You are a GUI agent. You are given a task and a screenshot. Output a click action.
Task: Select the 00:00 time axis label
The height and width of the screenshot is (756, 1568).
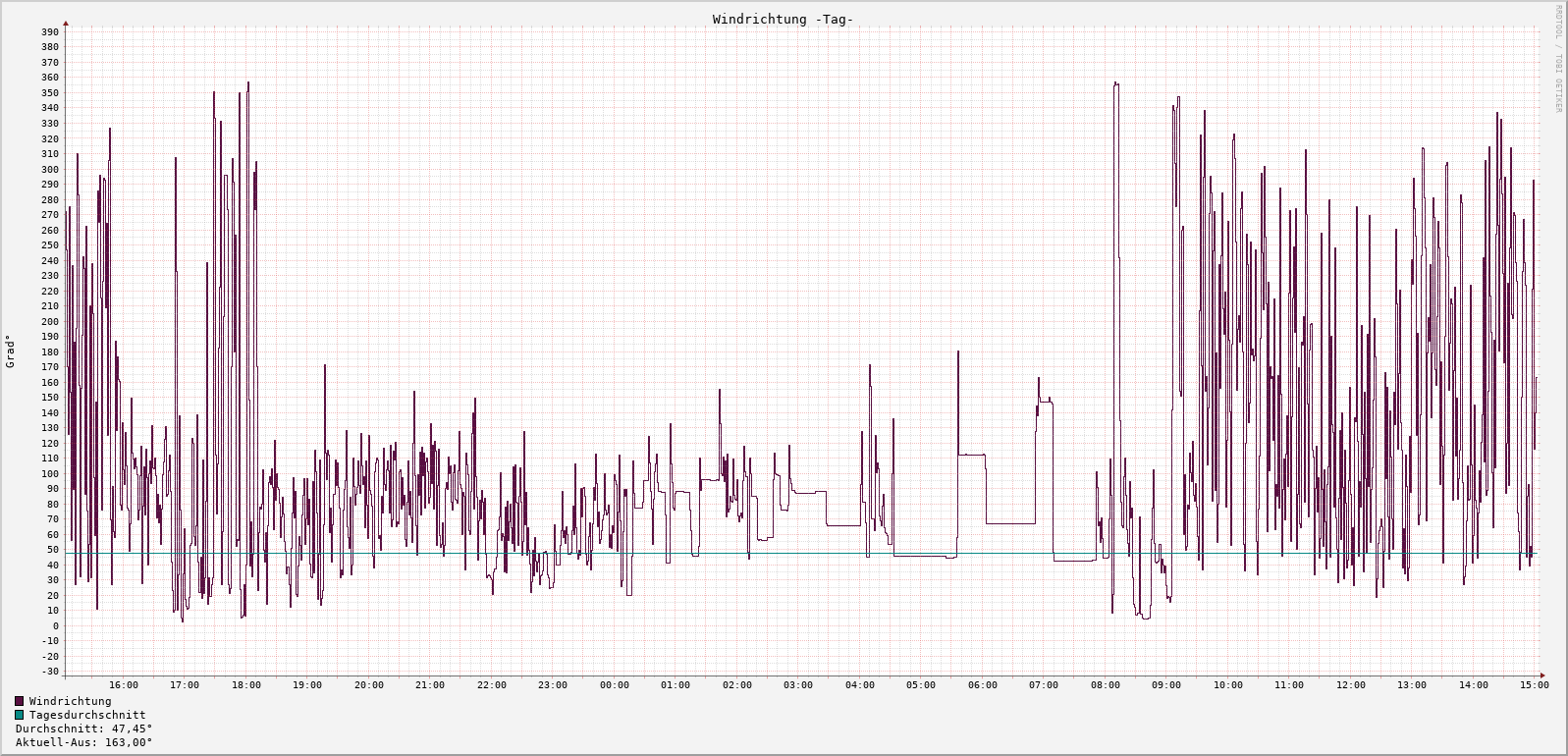[x=614, y=685]
